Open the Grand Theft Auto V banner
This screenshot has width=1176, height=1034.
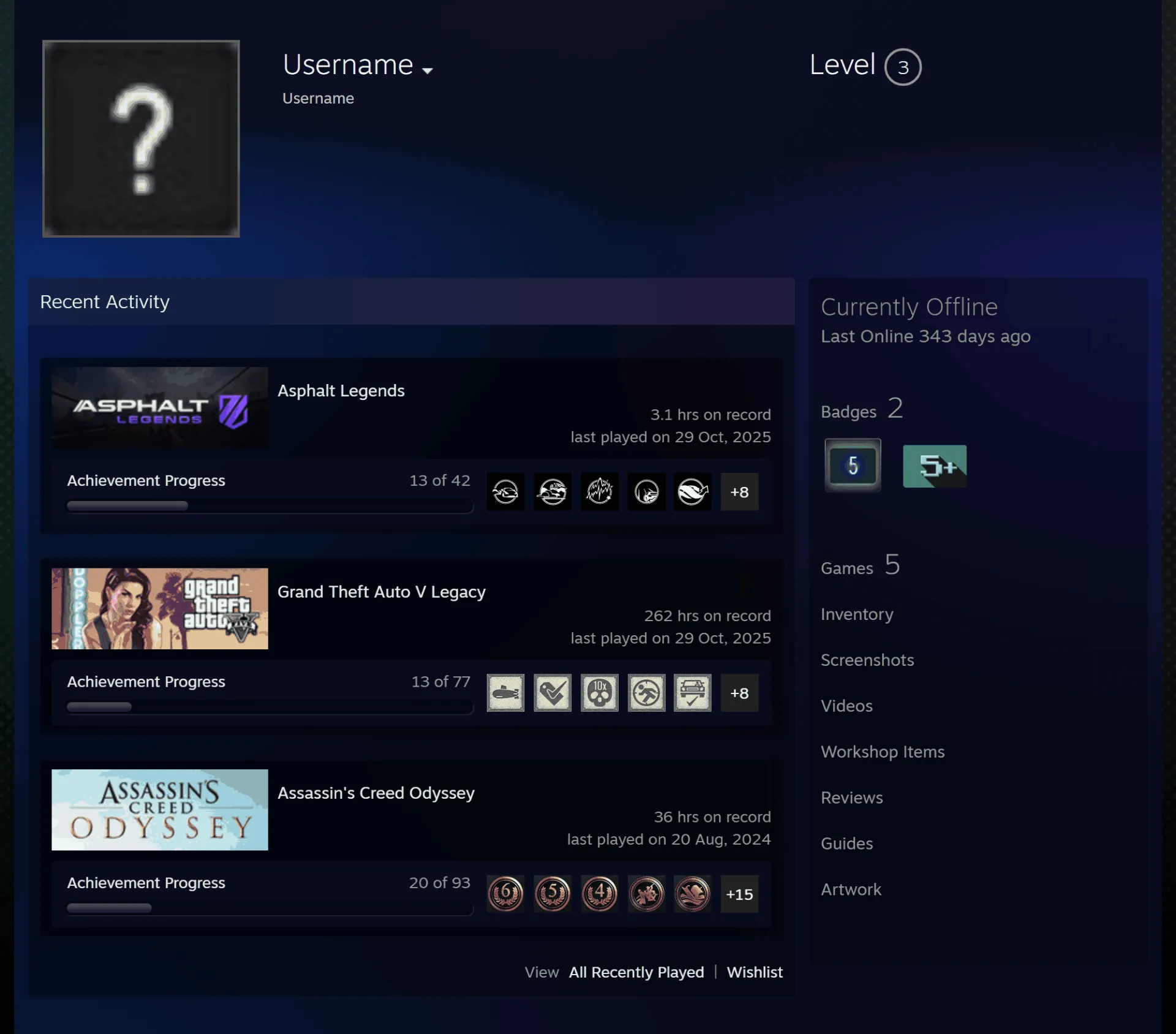159,608
